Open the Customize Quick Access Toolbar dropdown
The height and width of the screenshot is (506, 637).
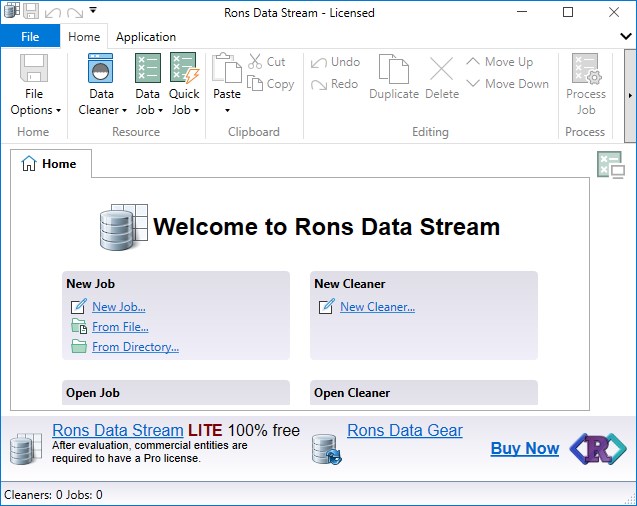(93, 11)
